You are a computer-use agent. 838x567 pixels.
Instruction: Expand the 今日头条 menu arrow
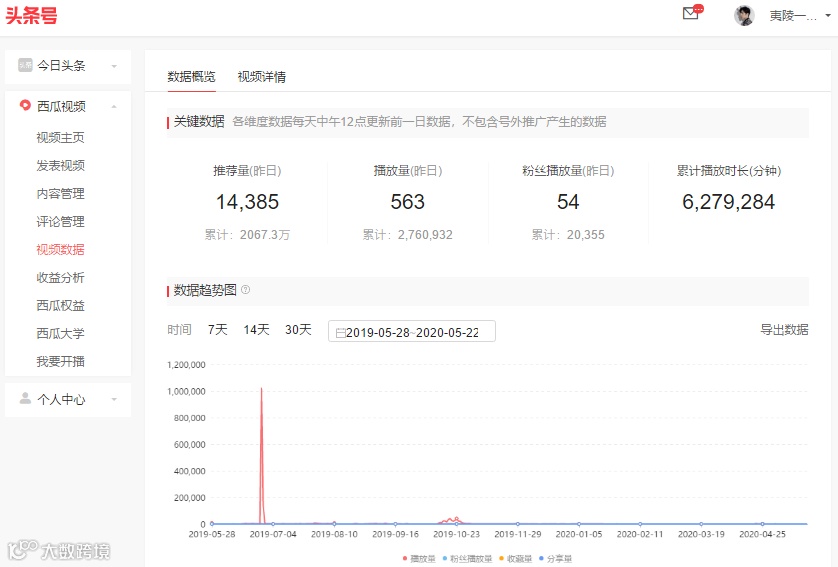pyautogui.click(x=114, y=66)
